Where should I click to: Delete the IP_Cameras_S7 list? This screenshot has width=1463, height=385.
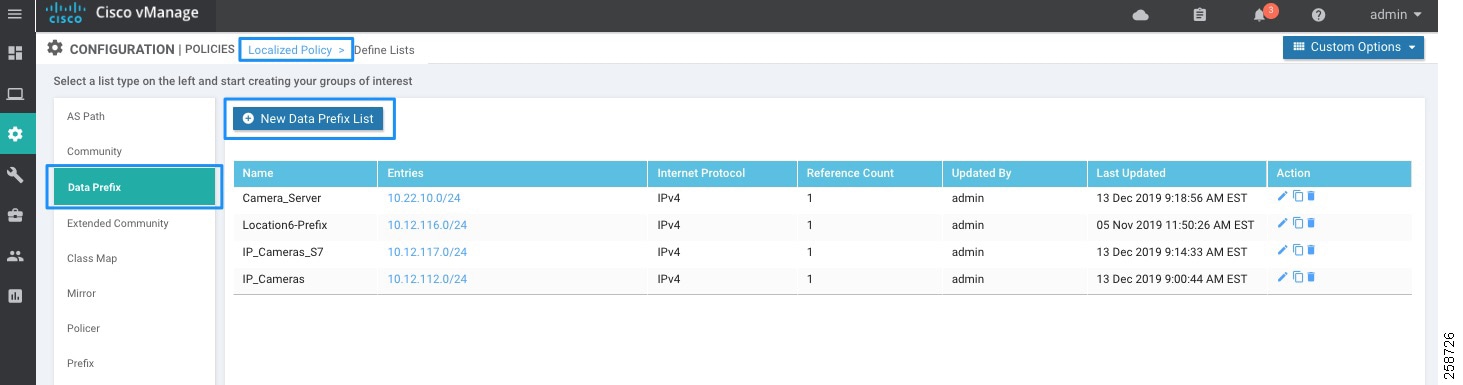[1311, 251]
